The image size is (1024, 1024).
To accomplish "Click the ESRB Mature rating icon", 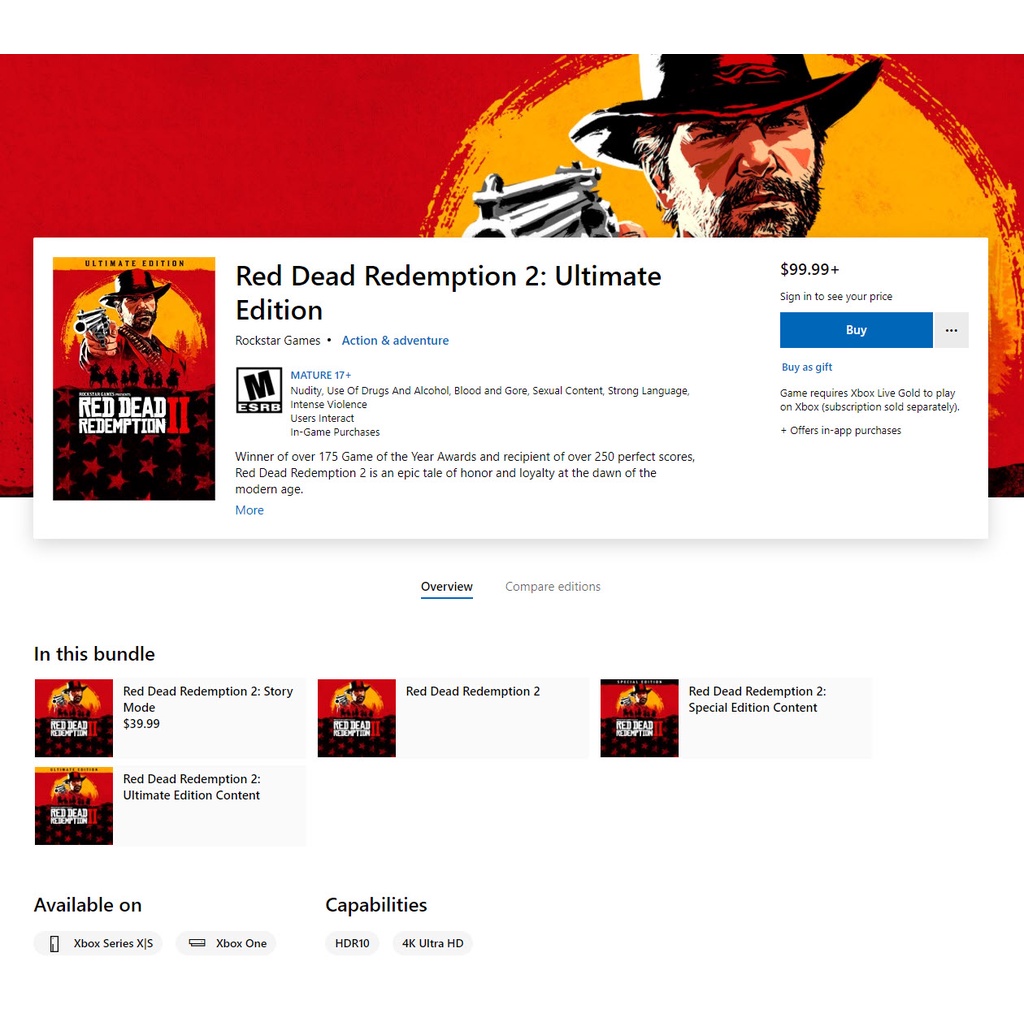I will pyautogui.click(x=258, y=390).
